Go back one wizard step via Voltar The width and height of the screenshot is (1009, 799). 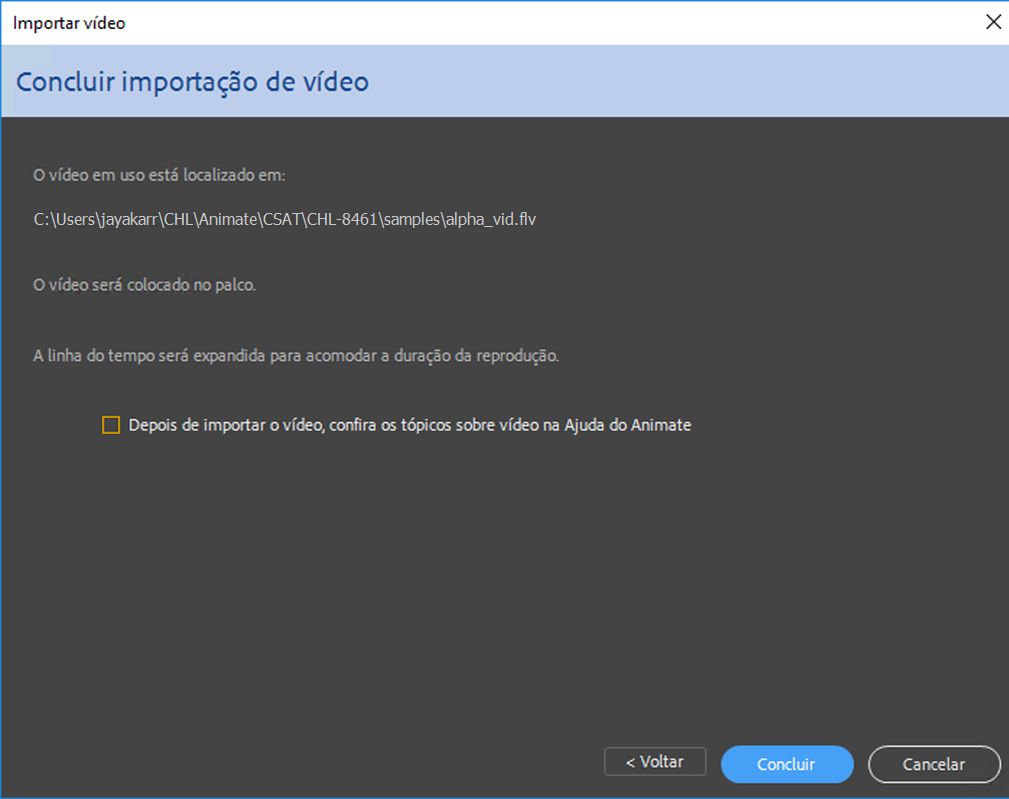coord(655,761)
